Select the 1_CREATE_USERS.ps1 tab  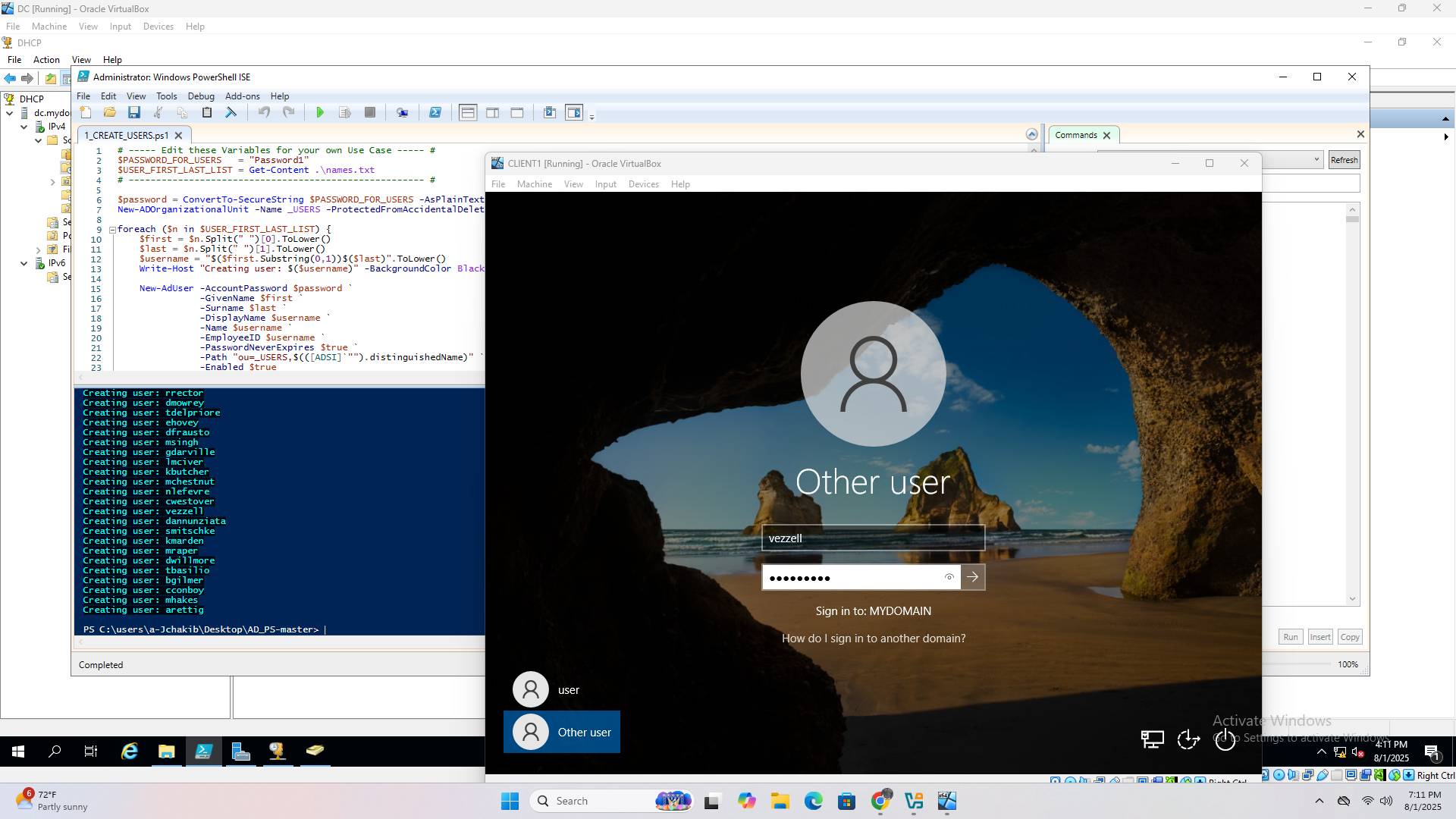pyautogui.click(x=126, y=136)
